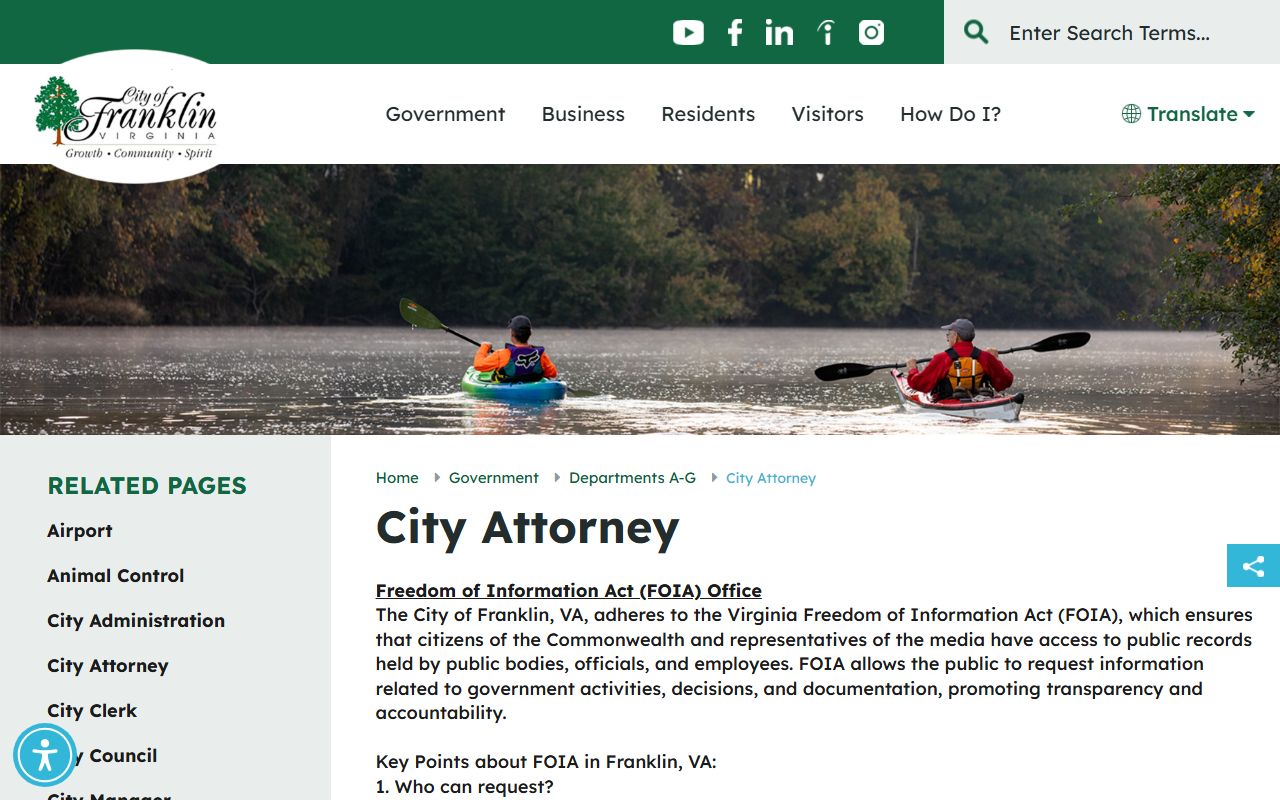Click the Freedom of Information Act (FOIA) Office heading
The width and height of the screenshot is (1280, 800).
pyautogui.click(x=569, y=590)
